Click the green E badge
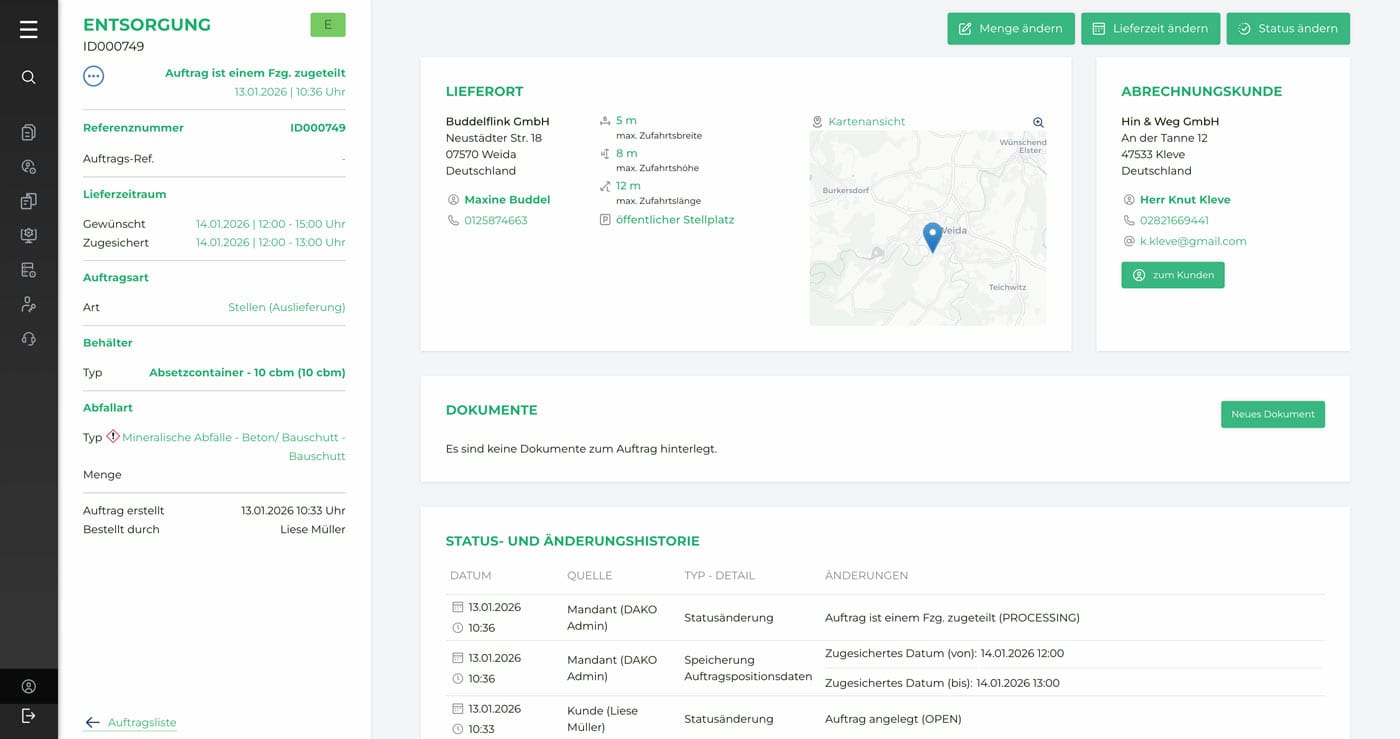This screenshot has width=1400, height=739. click(327, 25)
